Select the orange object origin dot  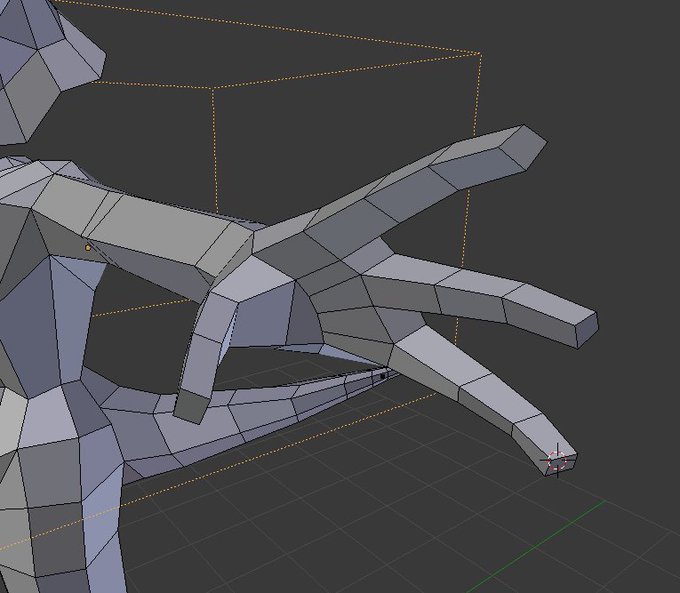[x=88, y=248]
